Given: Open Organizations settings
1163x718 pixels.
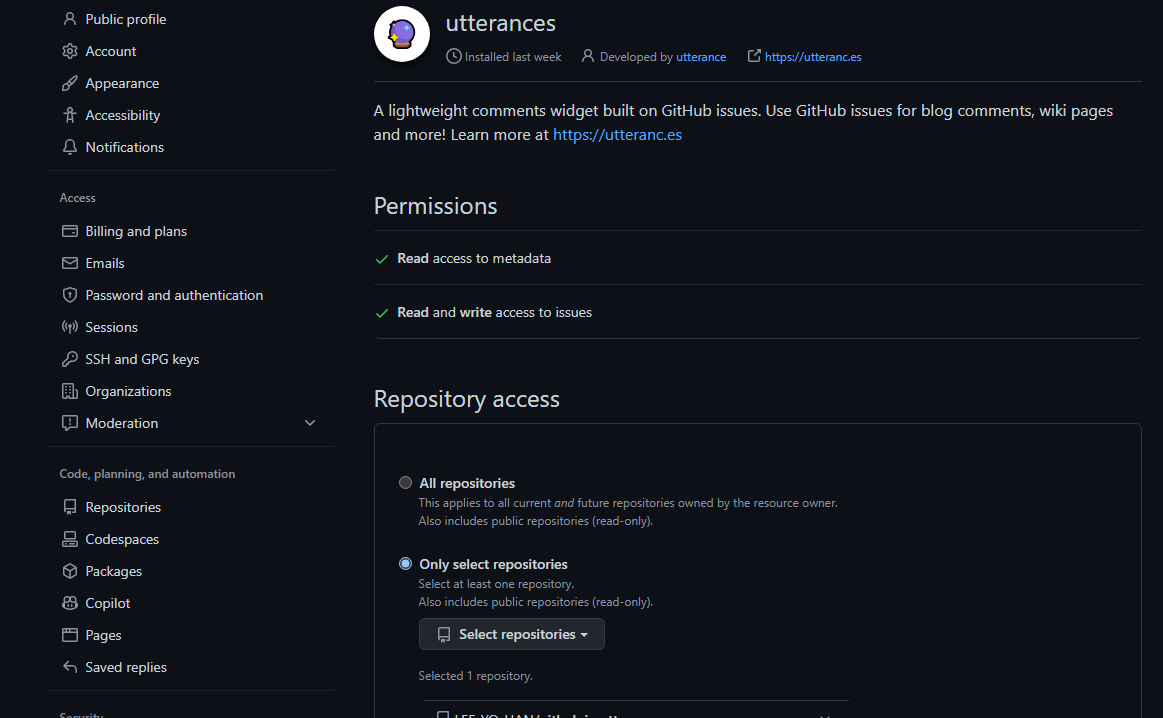Looking at the screenshot, I should (128, 391).
